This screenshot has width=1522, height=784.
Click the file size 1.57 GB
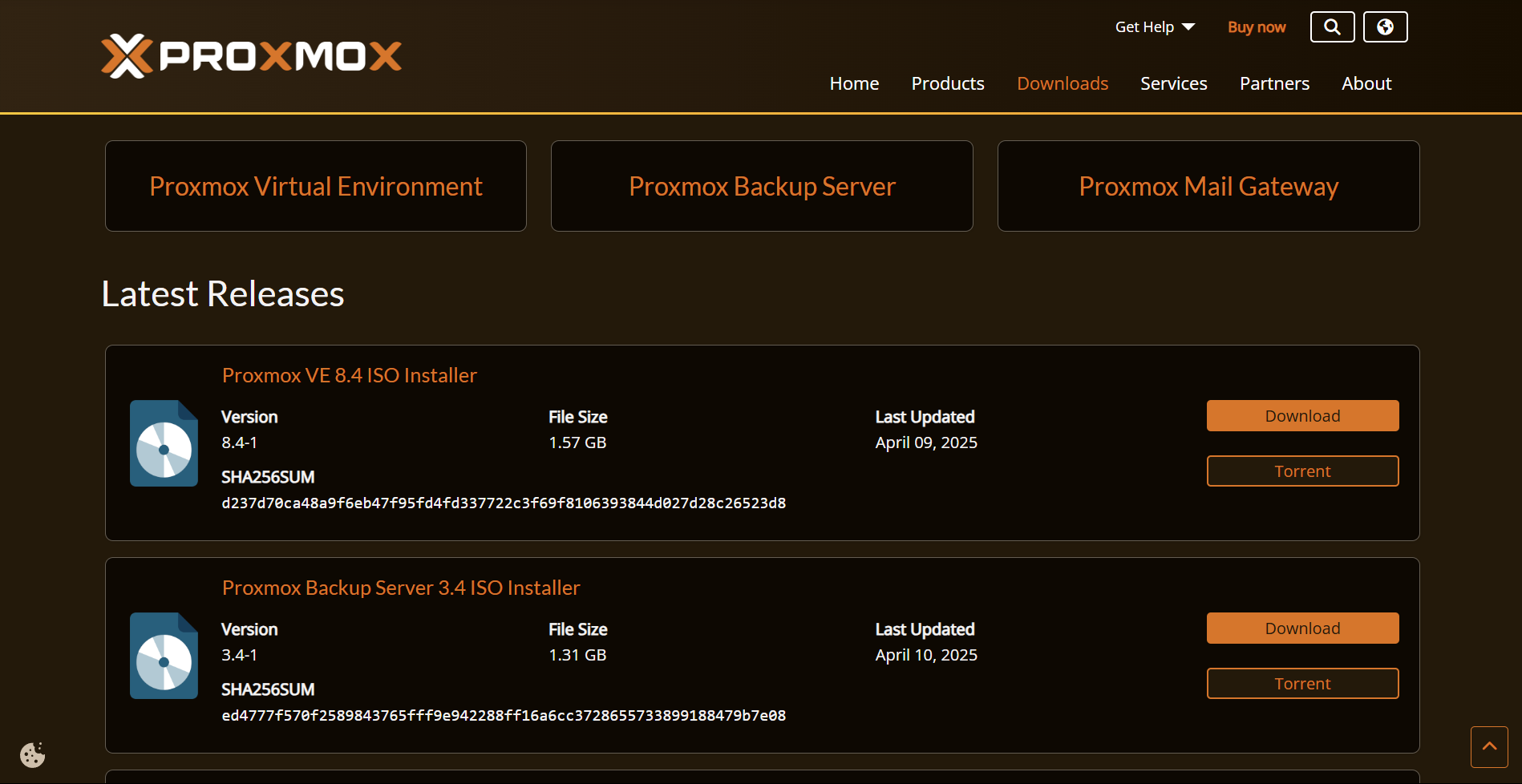577,443
